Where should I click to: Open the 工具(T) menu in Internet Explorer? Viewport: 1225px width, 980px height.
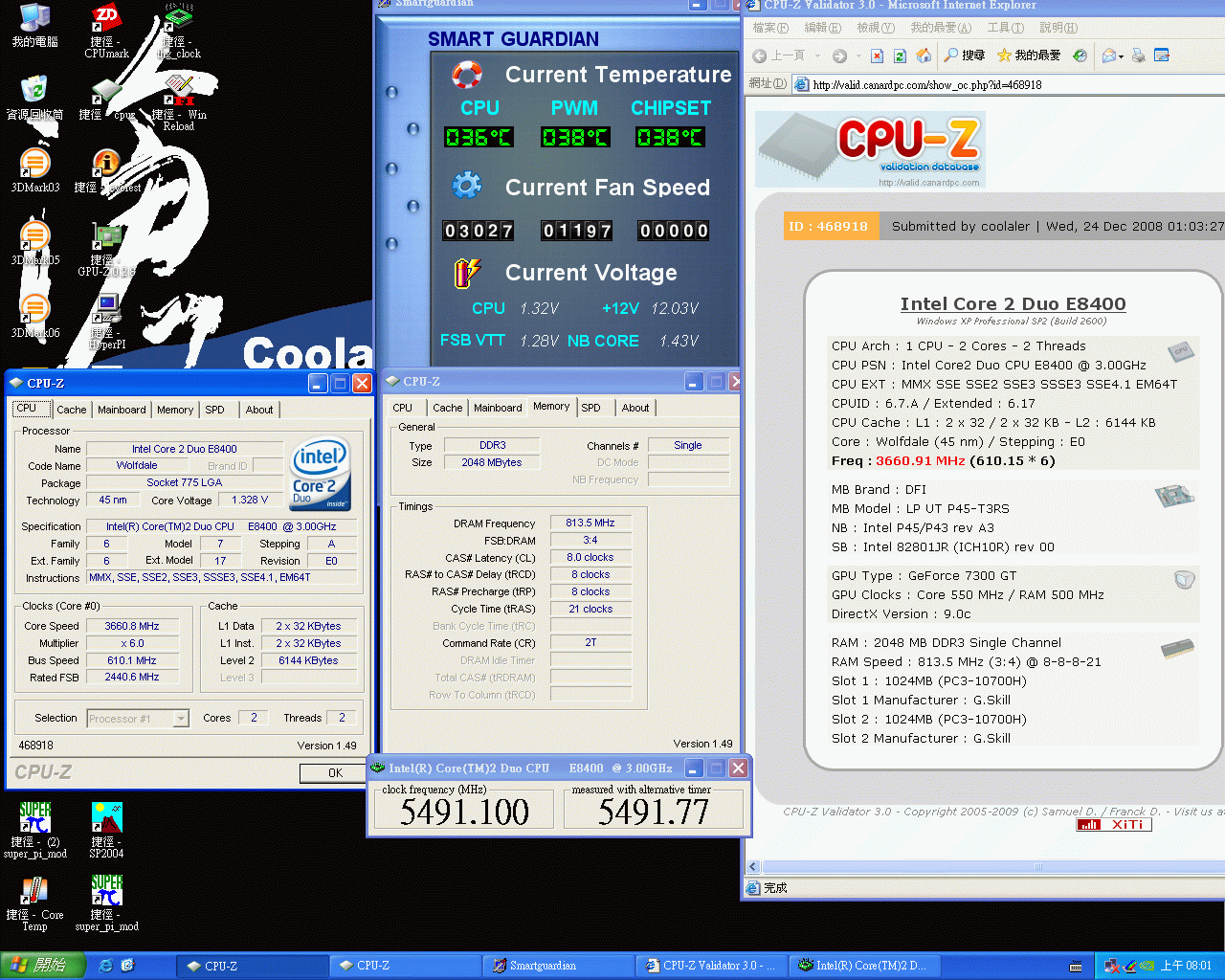click(1005, 28)
